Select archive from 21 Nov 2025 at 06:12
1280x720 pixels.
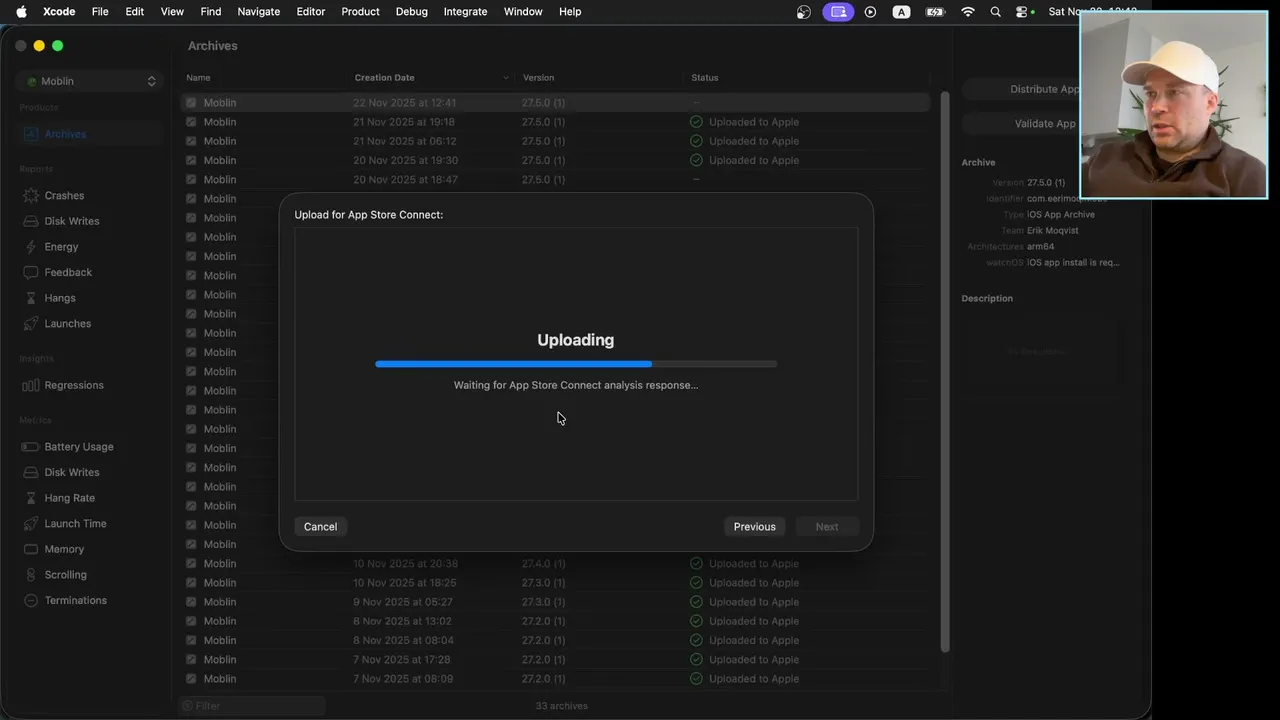[555, 141]
